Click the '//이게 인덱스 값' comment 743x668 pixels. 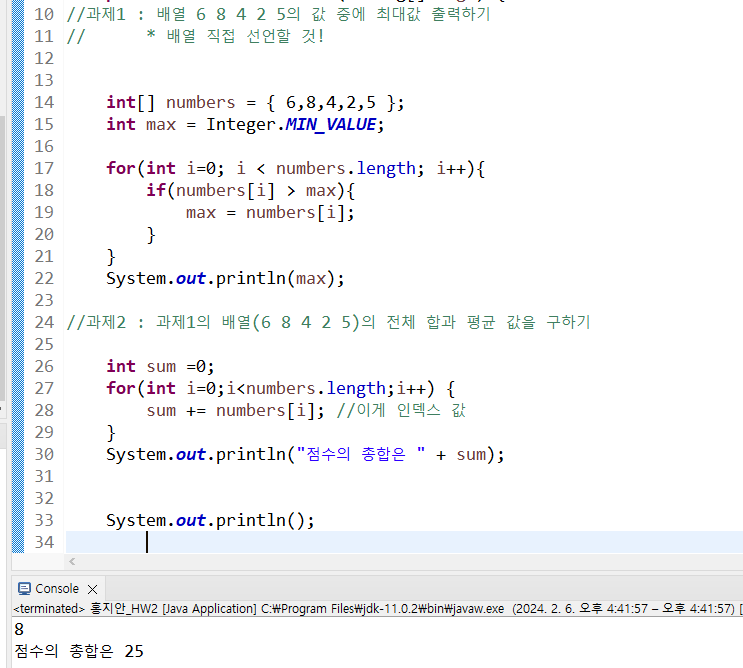(401, 410)
